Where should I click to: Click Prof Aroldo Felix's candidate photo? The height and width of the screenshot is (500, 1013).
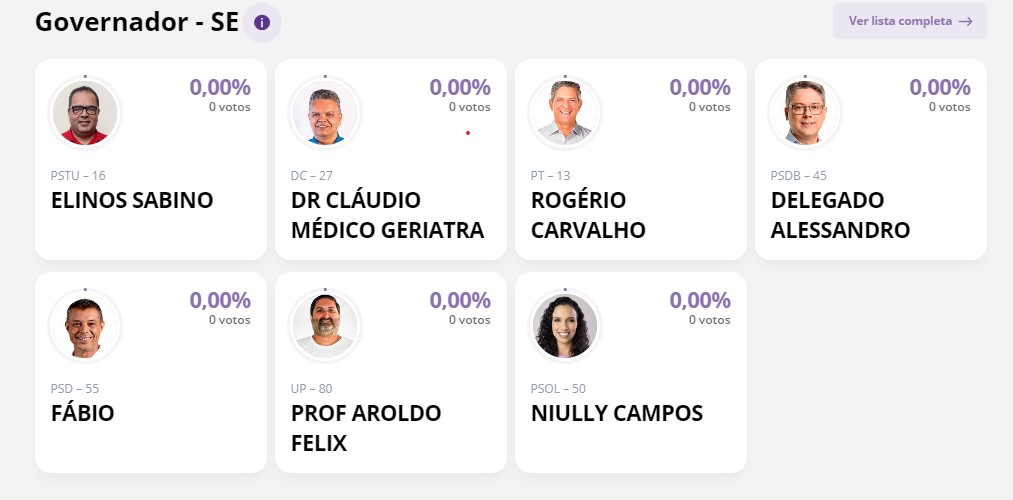point(325,325)
